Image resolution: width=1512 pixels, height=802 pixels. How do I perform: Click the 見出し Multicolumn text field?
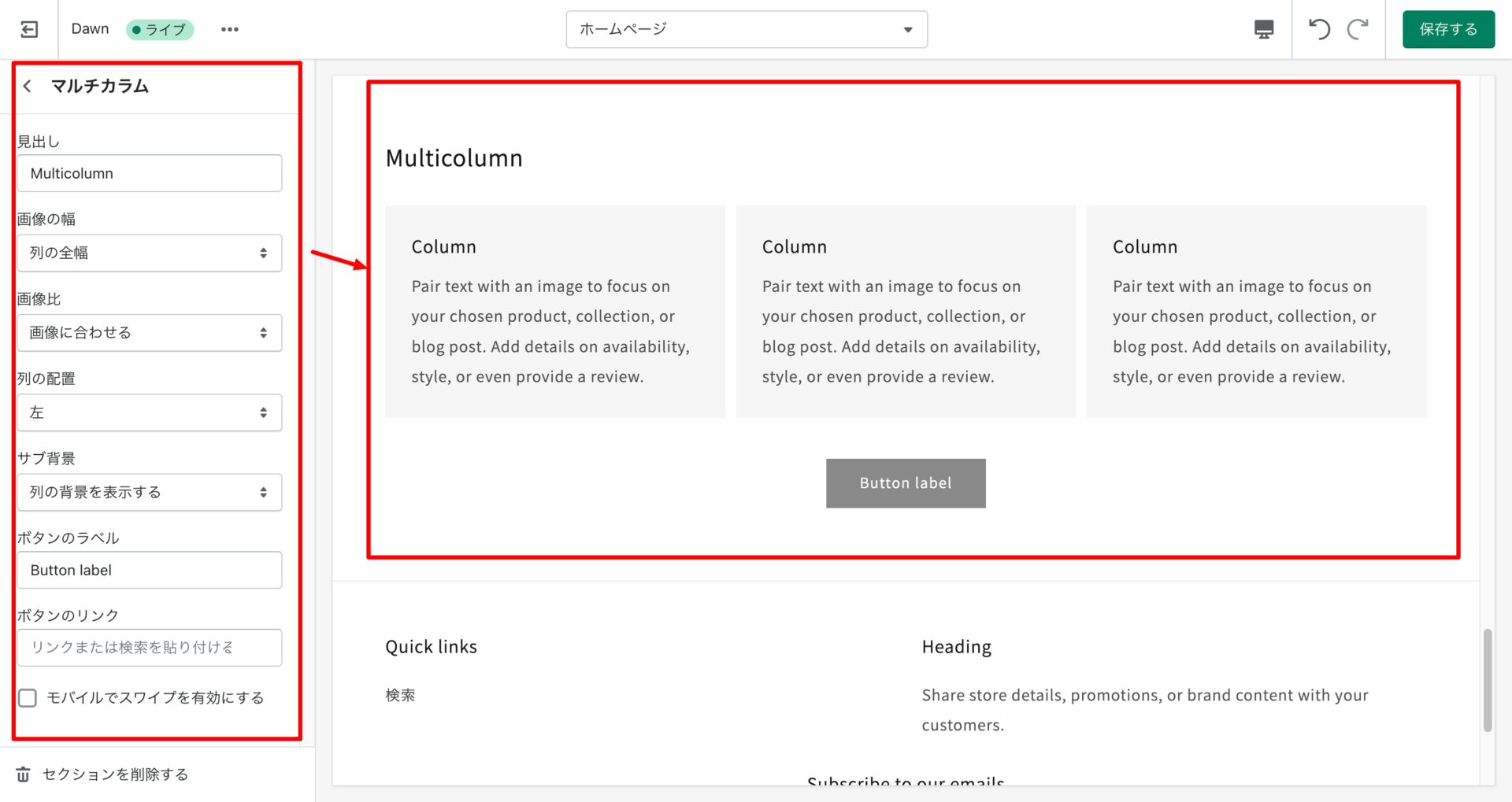(x=150, y=173)
